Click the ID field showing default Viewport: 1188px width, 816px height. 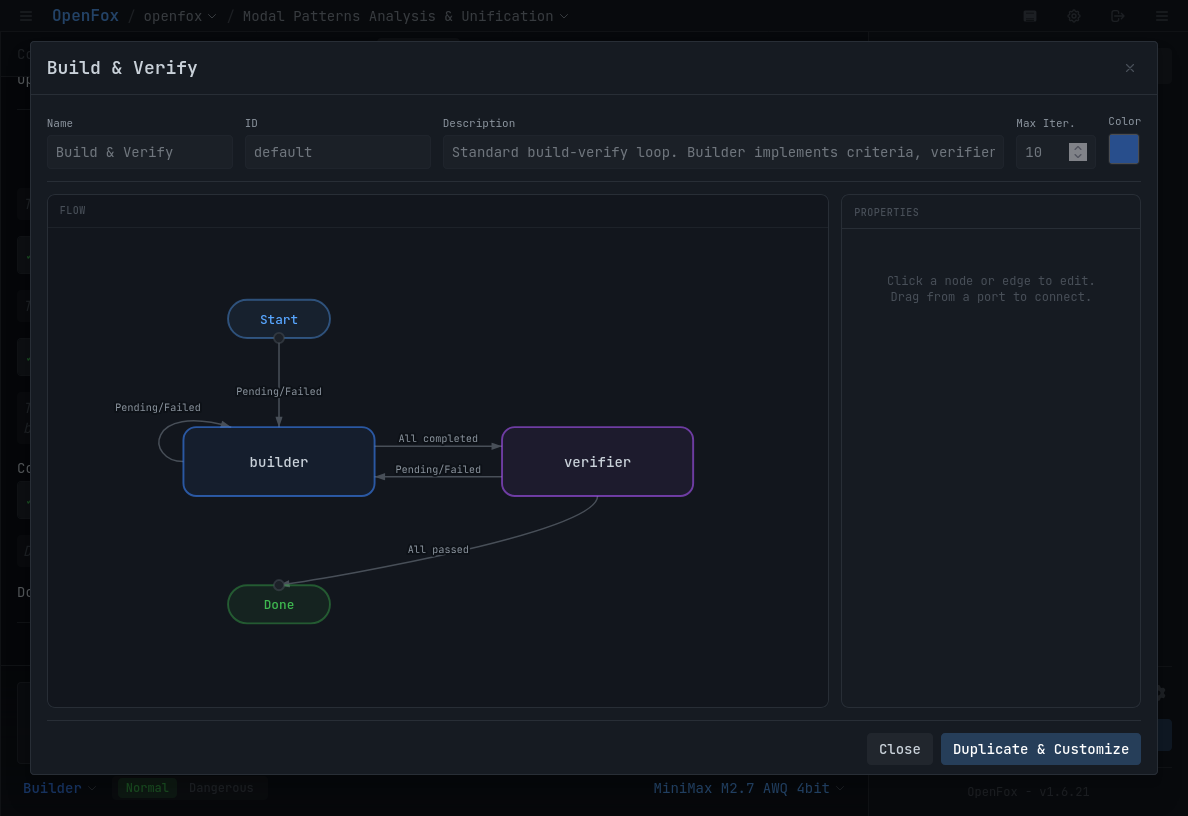tap(337, 152)
